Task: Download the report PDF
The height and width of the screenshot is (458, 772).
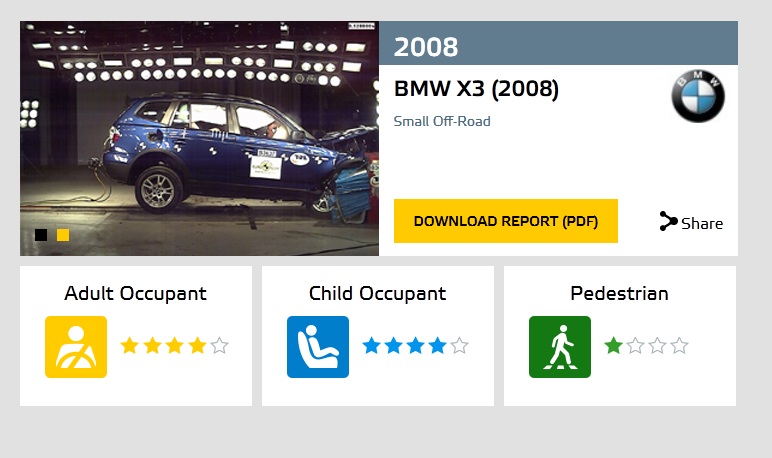Action: click(506, 221)
